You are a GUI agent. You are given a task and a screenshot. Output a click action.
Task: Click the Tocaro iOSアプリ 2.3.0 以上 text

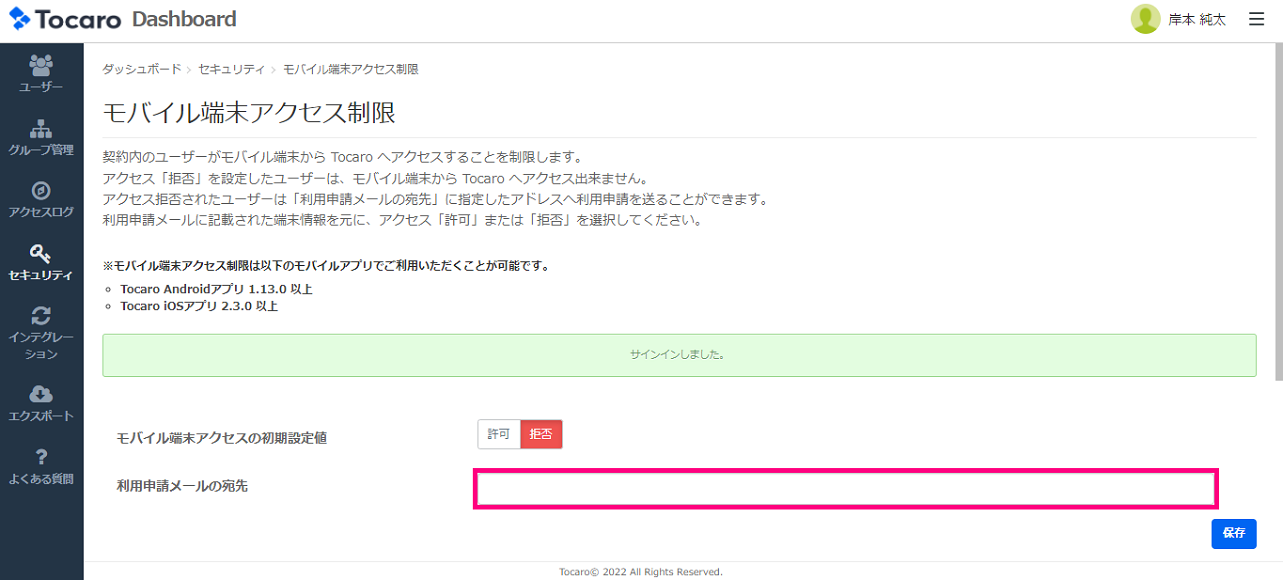tap(199, 306)
